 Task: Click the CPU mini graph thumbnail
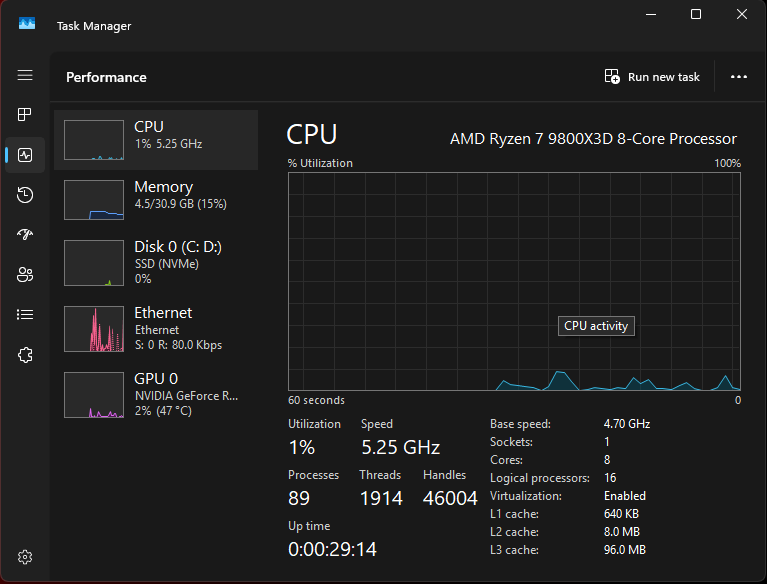(x=94, y=140)
